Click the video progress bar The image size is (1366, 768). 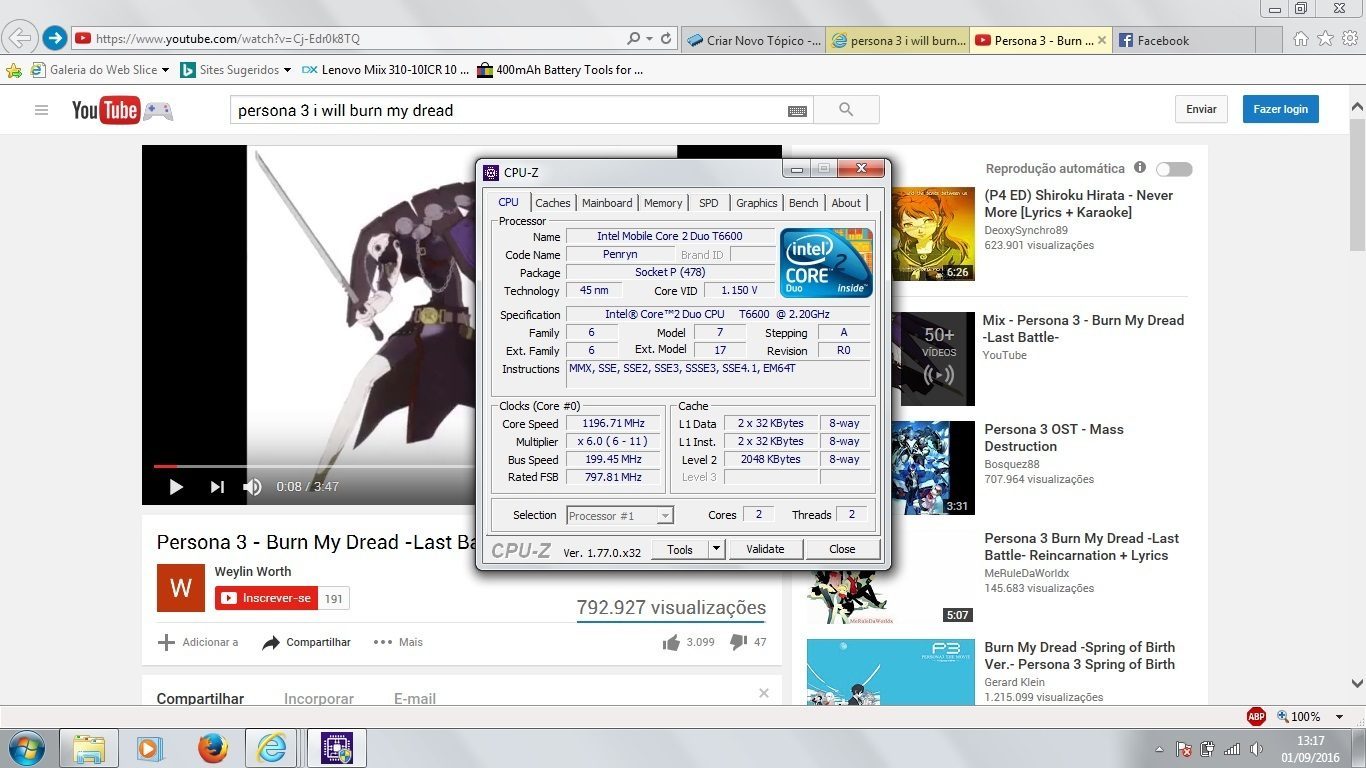click(315, 466)
